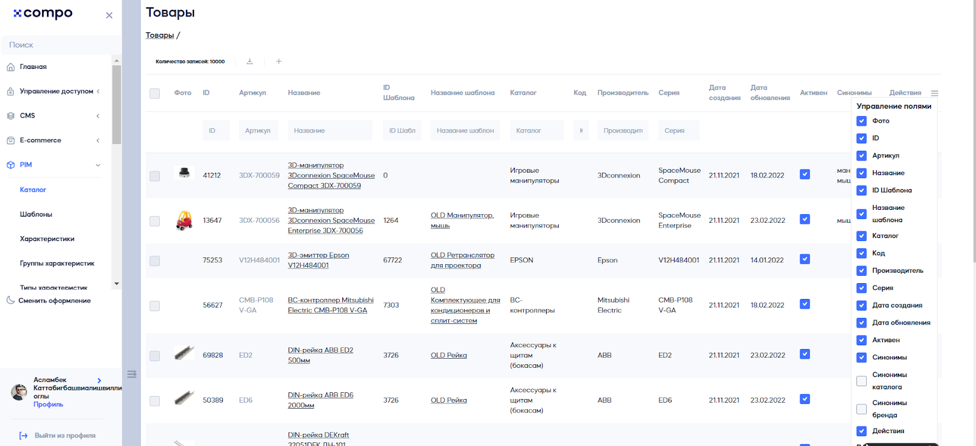
Task: Click the Каталог filter input field
Action: 537,131
